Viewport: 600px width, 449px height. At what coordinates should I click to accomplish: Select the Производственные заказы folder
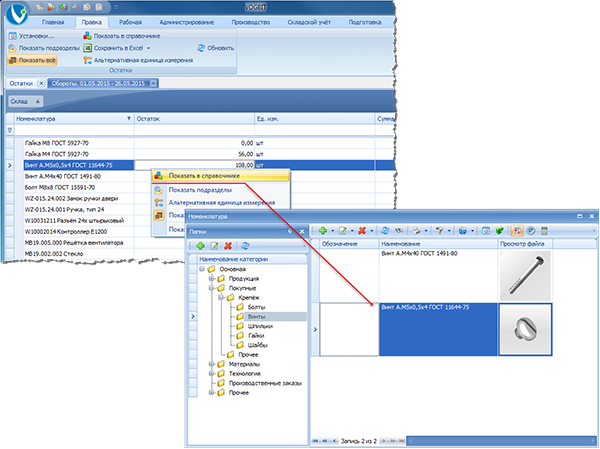265,383
